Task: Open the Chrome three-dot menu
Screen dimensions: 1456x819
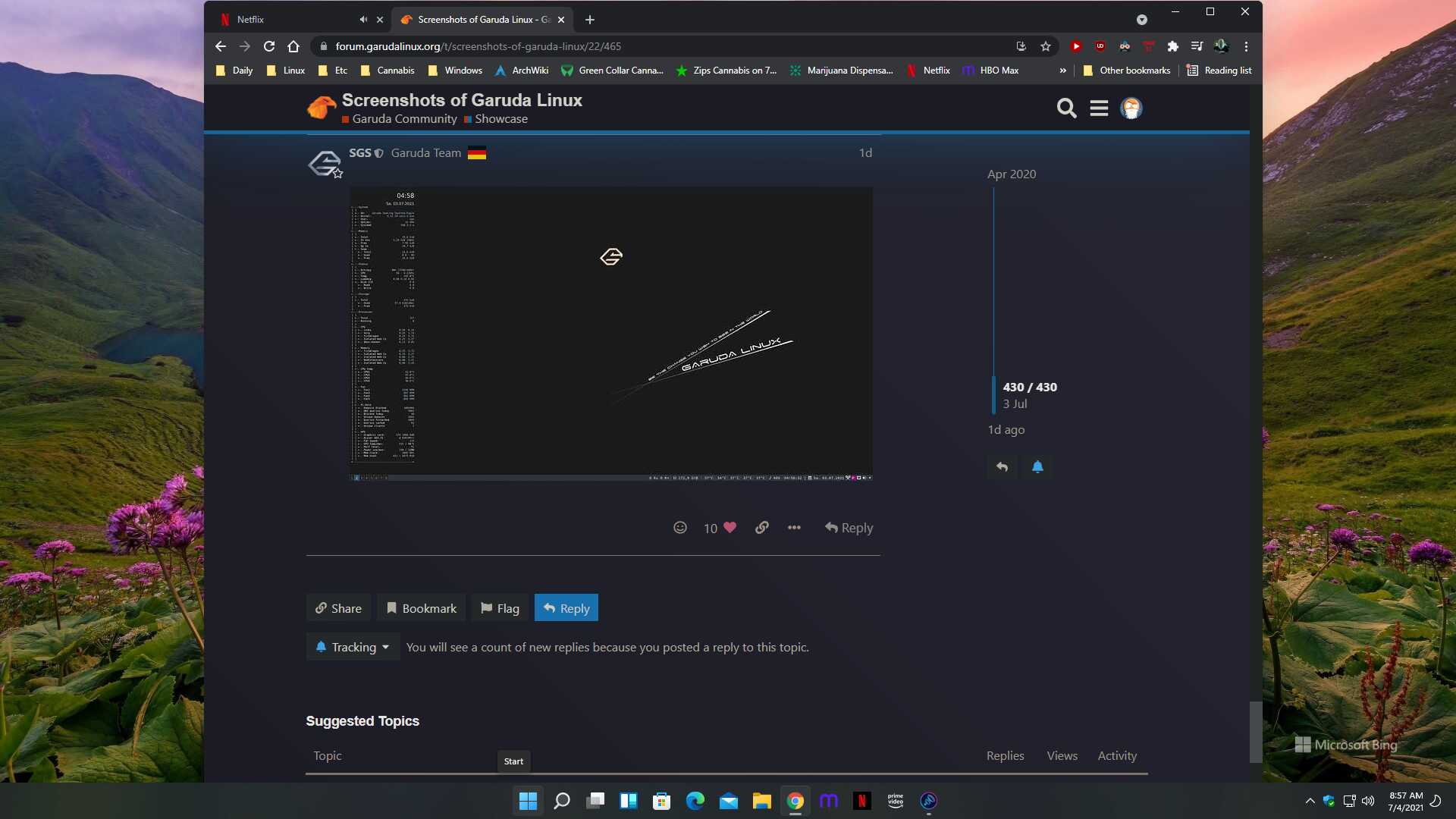Action: pyautogui.click(x=1246, y=46)
